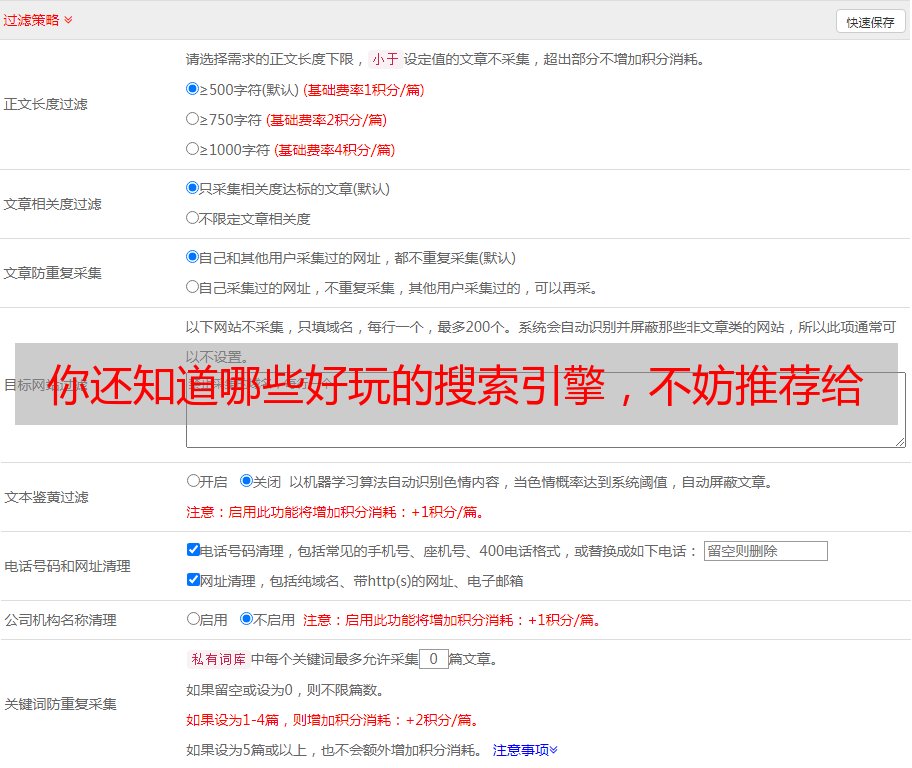The height and width of the screenshot is (768, 912).
Task: Click the replacement phone number input field
Action: (765, 551)
